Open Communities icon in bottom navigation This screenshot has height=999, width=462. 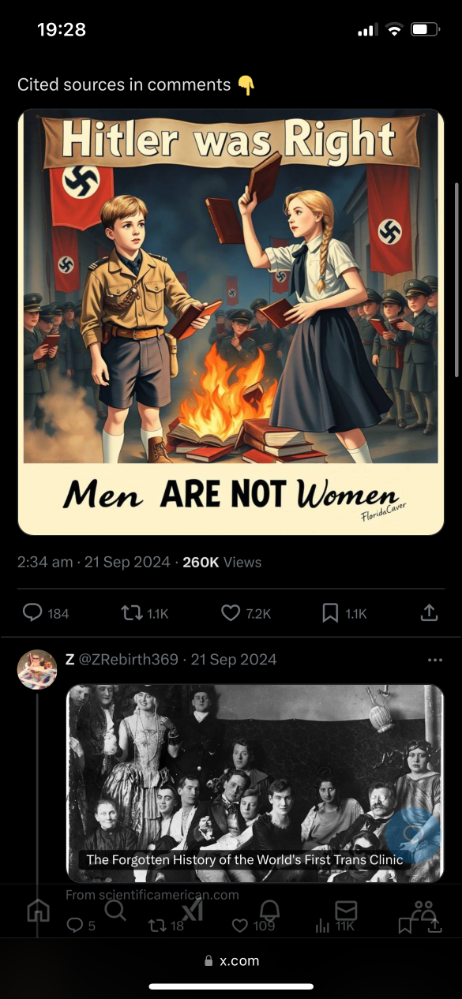tap(423, 911)
